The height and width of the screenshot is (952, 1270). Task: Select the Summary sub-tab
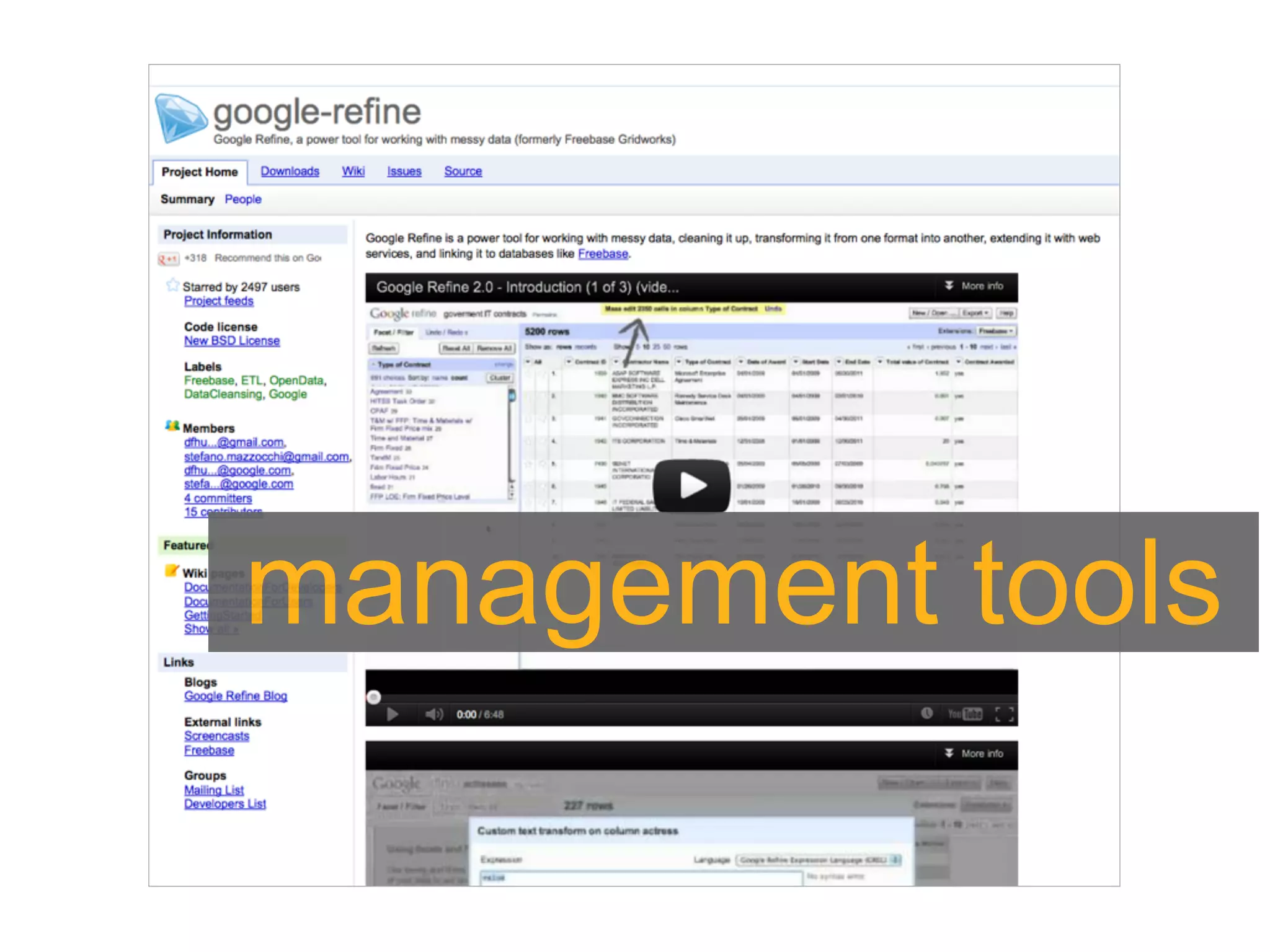click(x=187, y=199)
